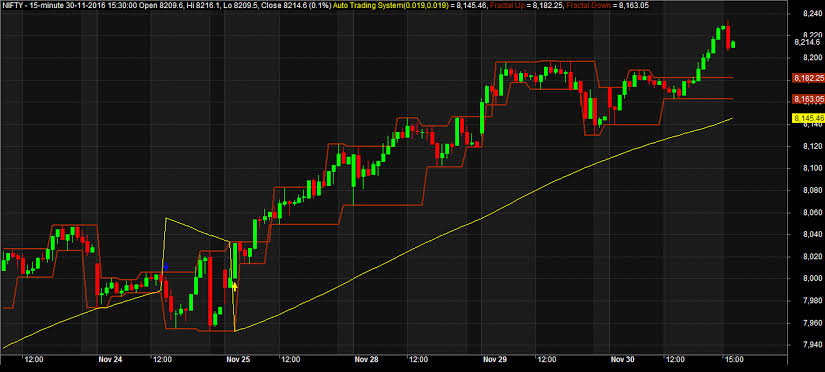
Task: Click the yellow 8,145.46 price tag
Action: (808, 118)
